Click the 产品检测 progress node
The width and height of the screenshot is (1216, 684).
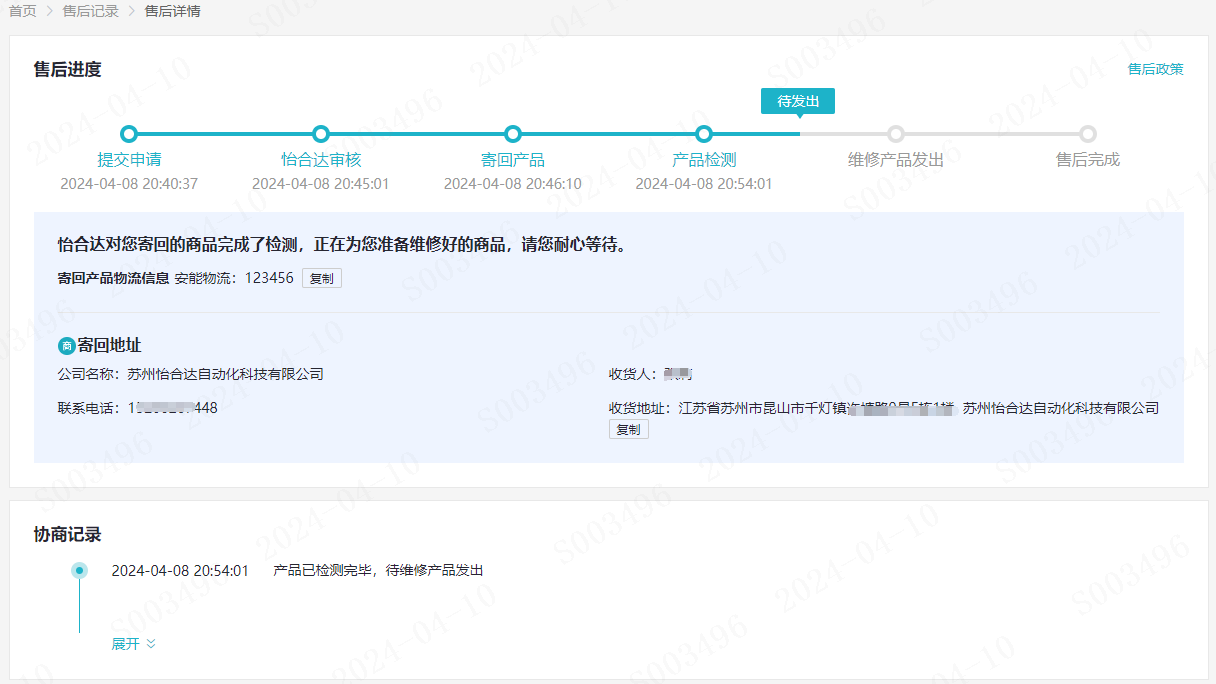(704, 134)
